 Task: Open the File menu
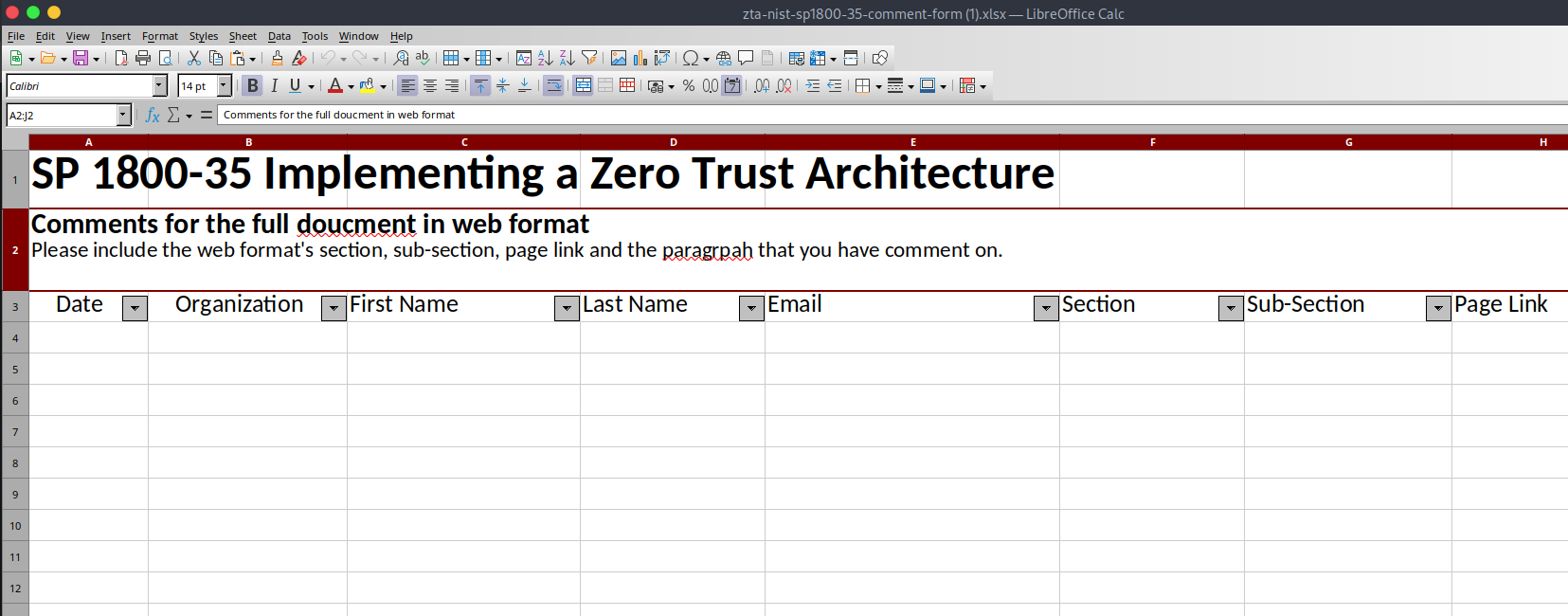(x=16, y=36)
